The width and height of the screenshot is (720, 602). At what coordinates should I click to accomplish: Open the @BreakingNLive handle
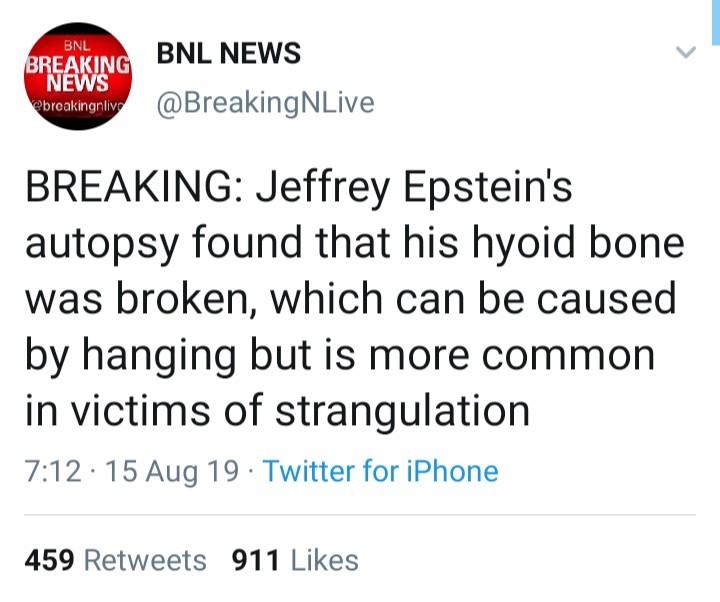265,103
